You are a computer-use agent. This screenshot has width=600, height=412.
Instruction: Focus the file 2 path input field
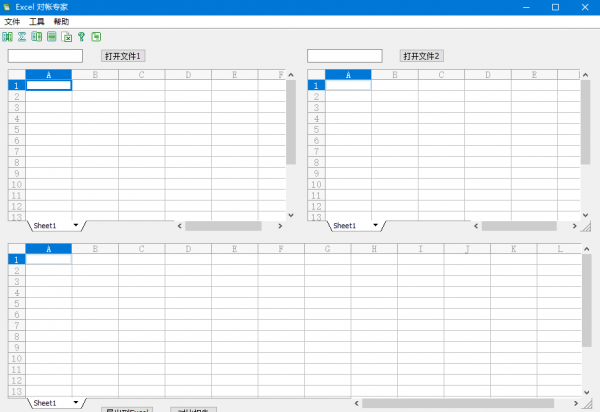coord(345,56)
